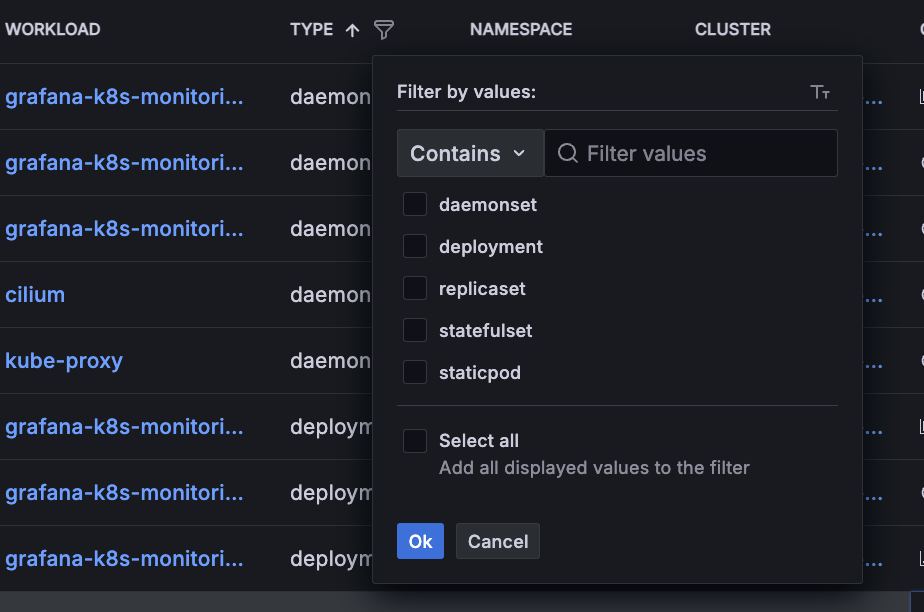Click the NAMESPACE column header
The width and height of the screenshot is (924, 612).
(x=521, y=30)
